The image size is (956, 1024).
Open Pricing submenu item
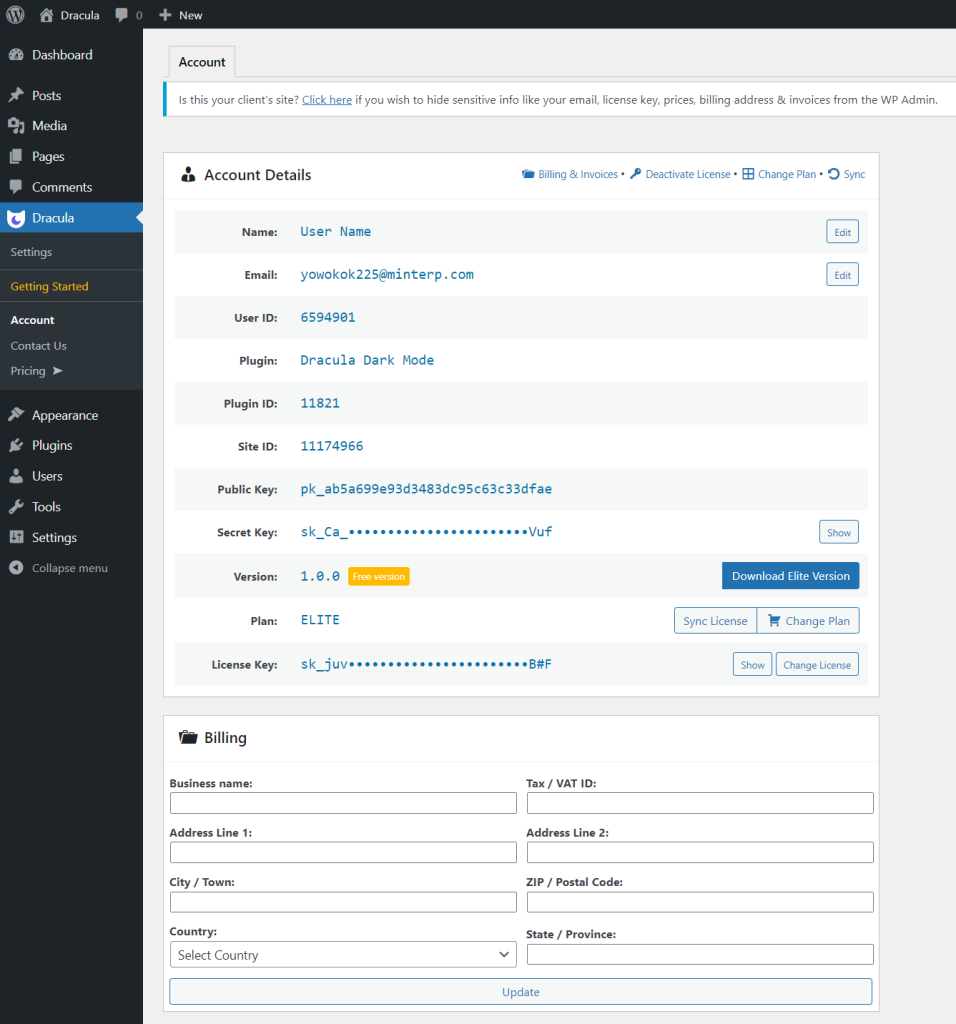click(28, 371)
